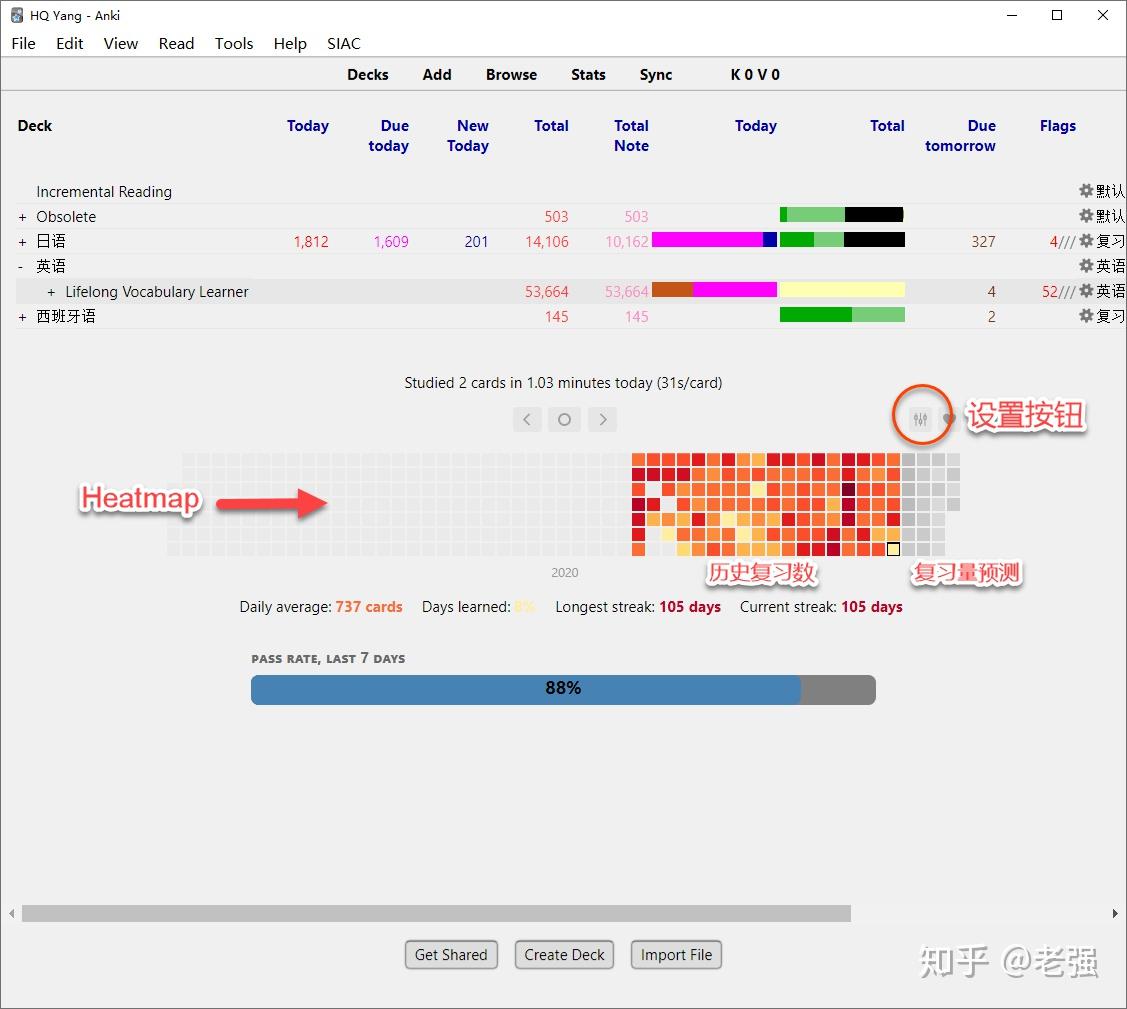Click the 88% pass rate progress bar
Viewport: 1127px width, 1009px height.
(x=563, y=689)
